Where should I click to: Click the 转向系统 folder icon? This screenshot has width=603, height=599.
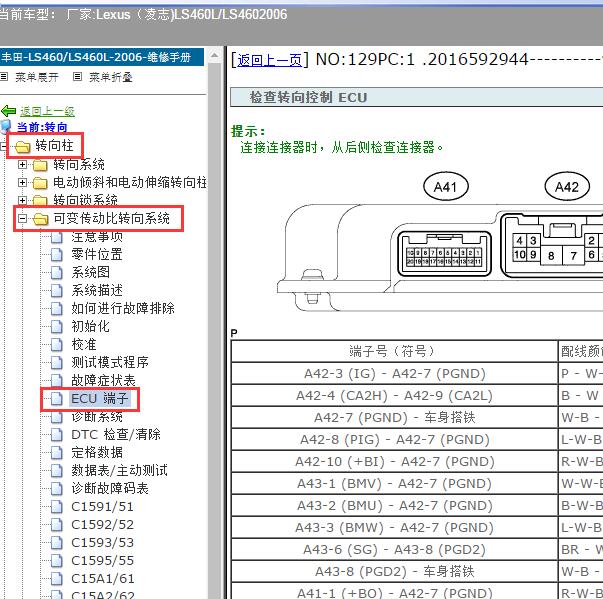pos(40,165)
